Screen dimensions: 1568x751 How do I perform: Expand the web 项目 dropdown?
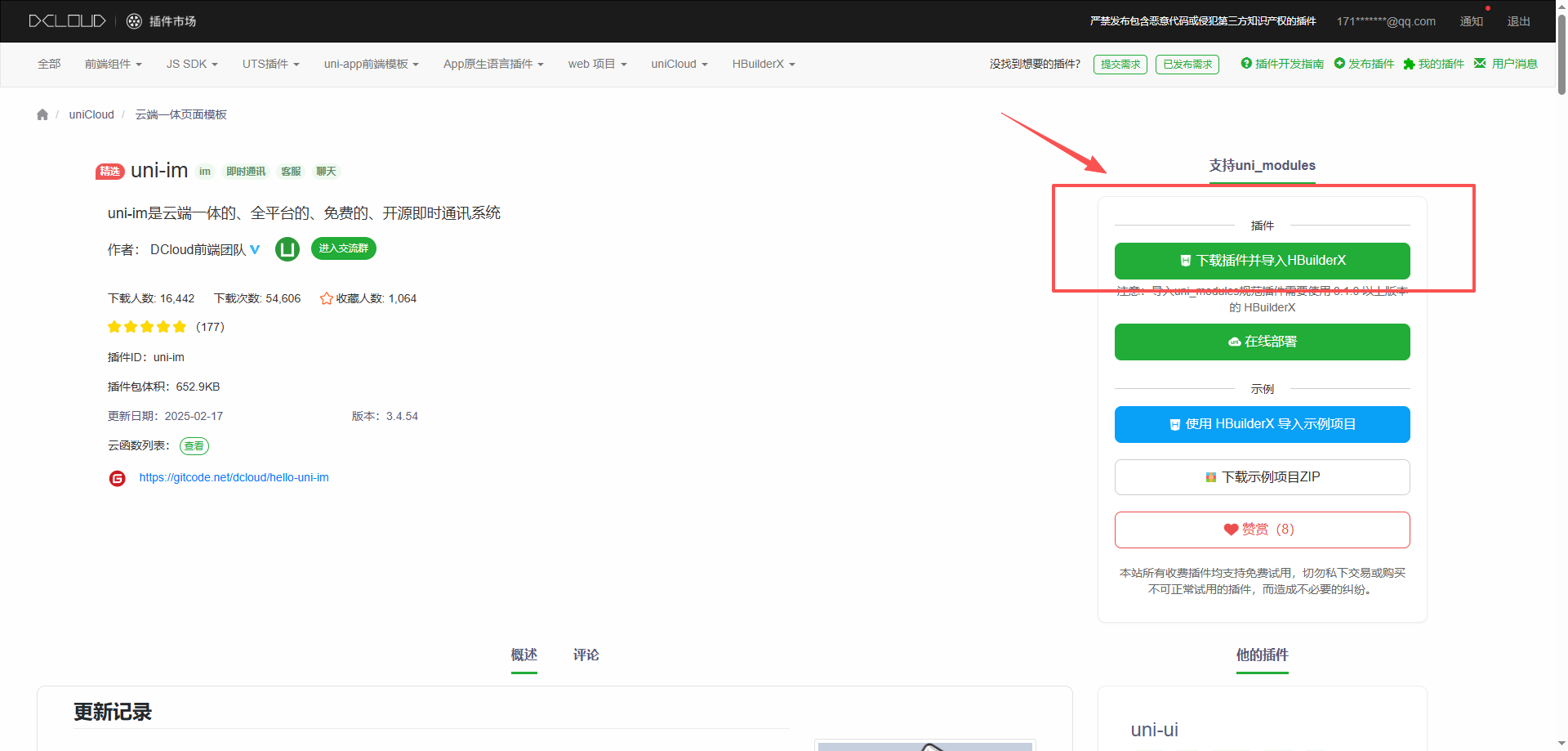point(598,64)
